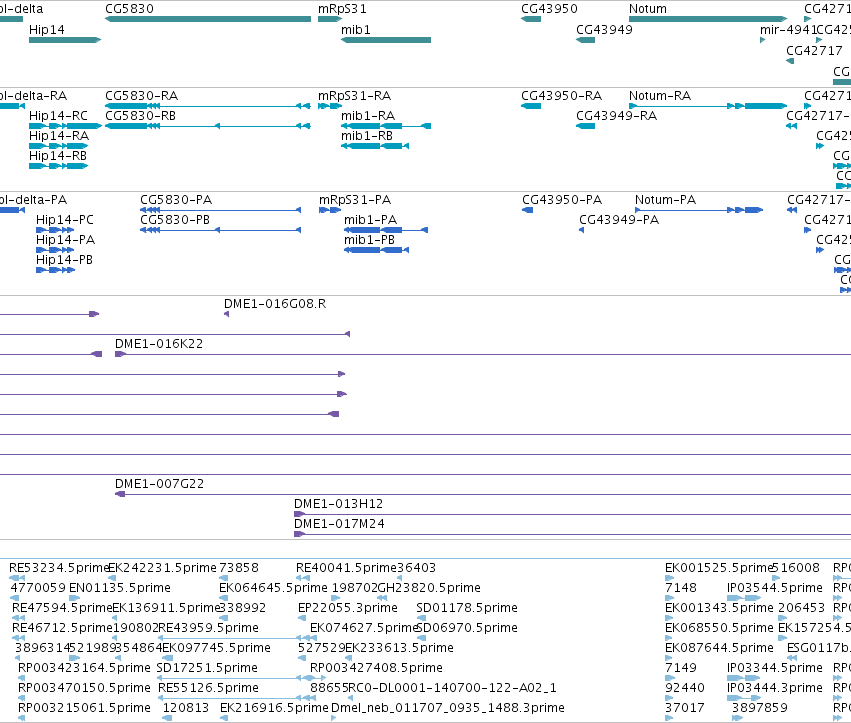Click the RP003215061.5prime EST label
Viewport: 851px width, 723px height.
(84, 708)
